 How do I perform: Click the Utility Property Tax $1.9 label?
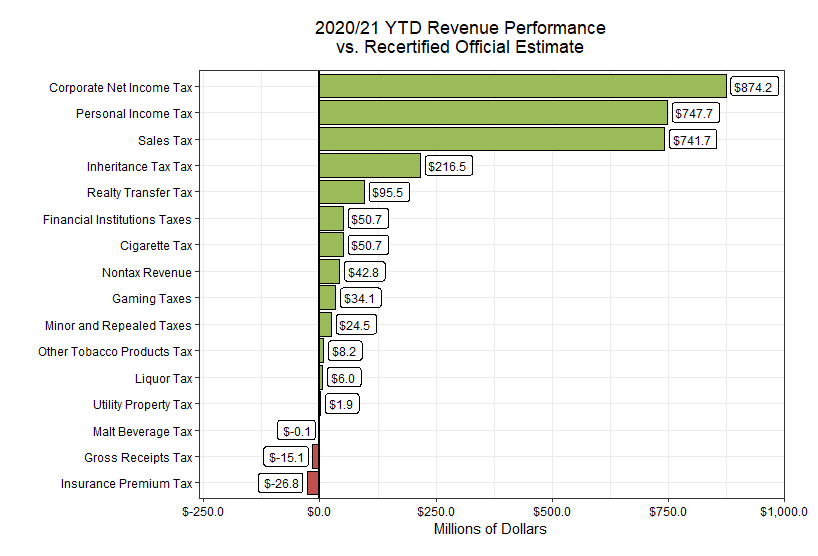coord(342,404)
